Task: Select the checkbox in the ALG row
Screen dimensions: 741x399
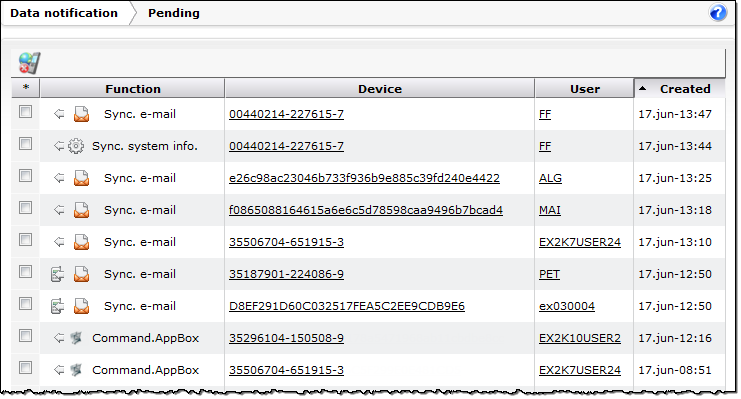Action: click(26, 176)
